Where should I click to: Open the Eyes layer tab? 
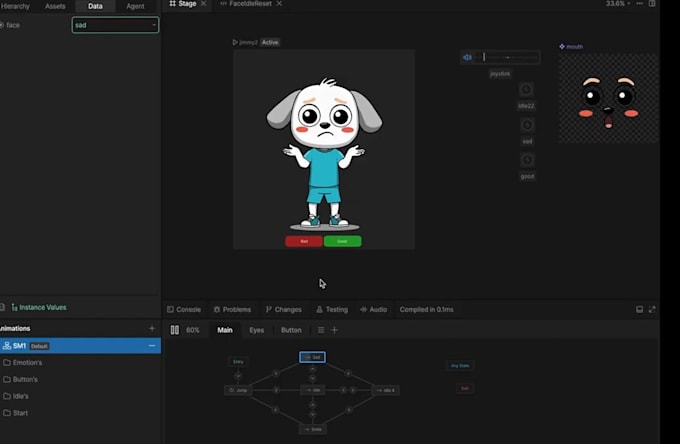[x=256, y=330]
